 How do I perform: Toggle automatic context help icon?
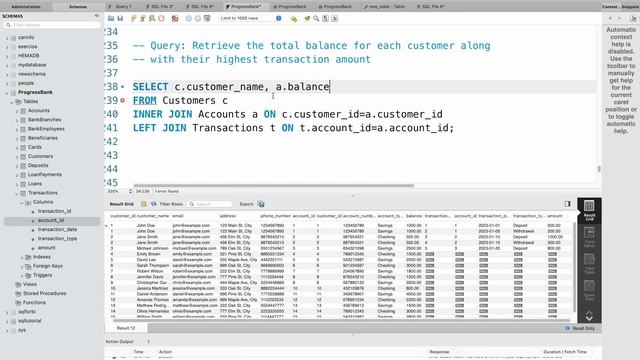tap(633, 18)
